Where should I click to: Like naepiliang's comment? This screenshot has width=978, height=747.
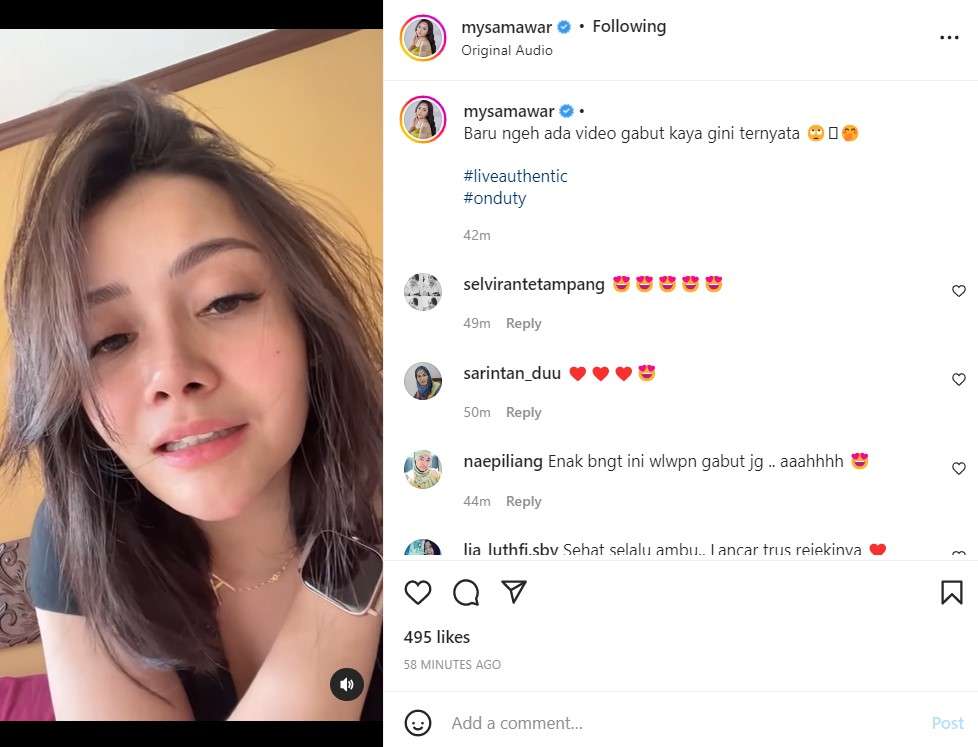coord(958,469)
